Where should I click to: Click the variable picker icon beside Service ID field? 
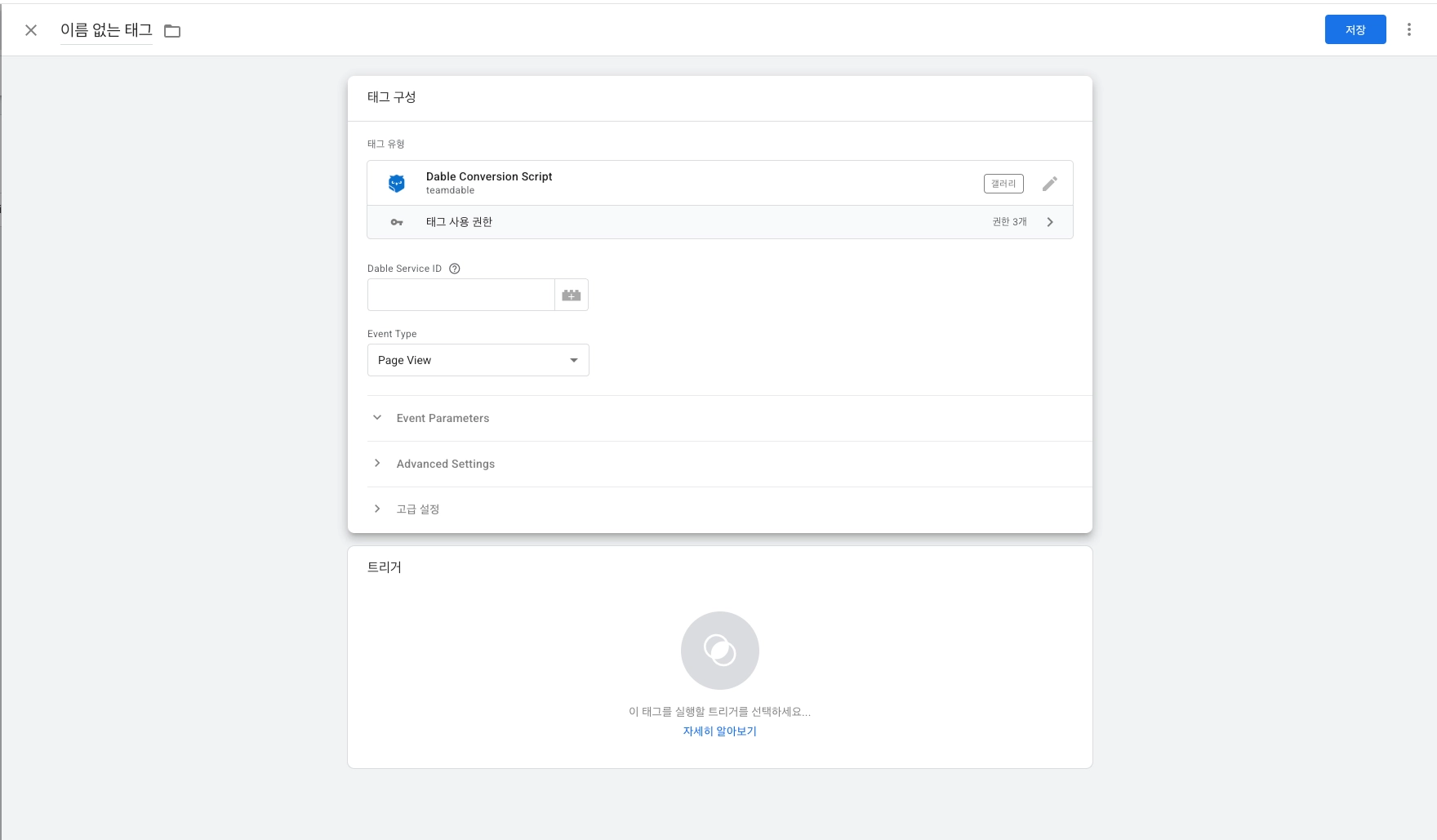572,295
